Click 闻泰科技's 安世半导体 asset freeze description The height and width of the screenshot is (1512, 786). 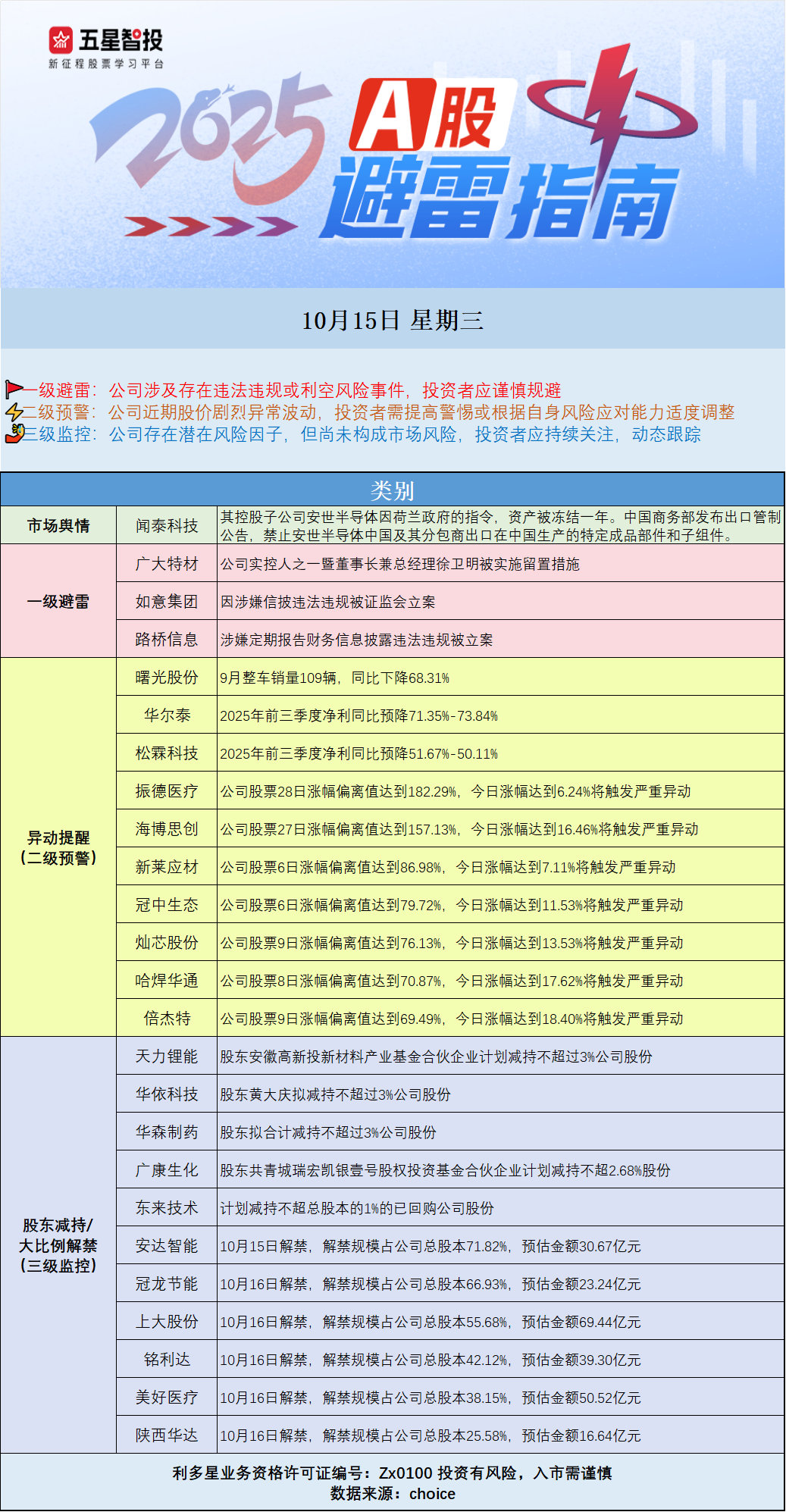[500, 526]
